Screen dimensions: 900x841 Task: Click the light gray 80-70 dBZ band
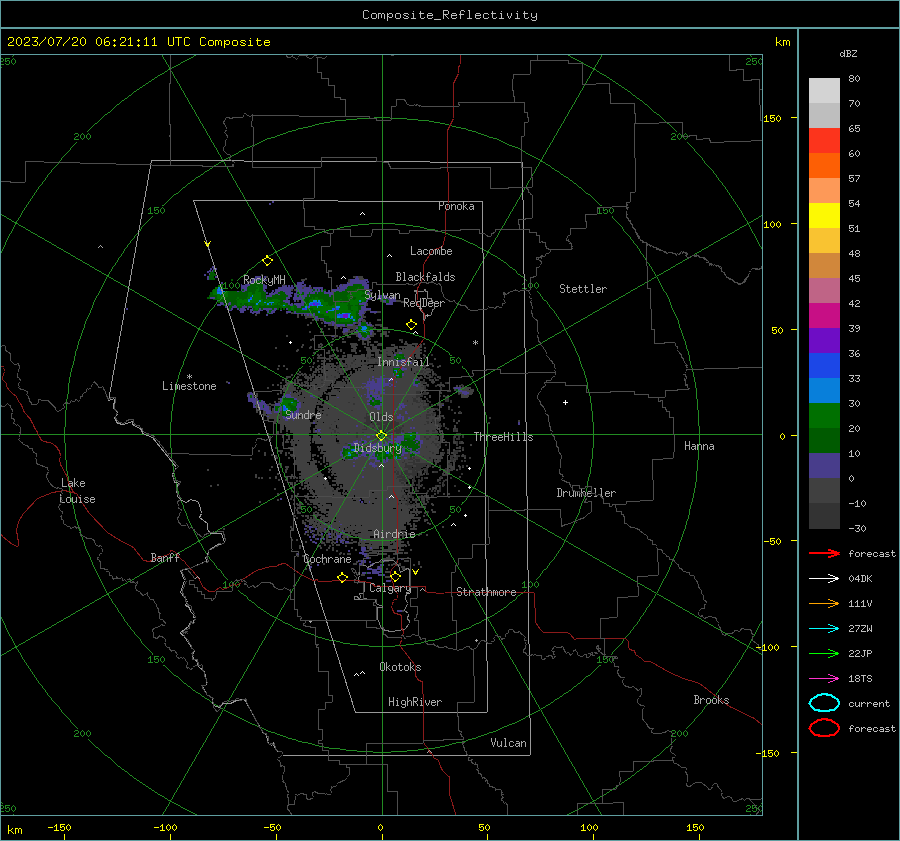(x=824, y=91)
